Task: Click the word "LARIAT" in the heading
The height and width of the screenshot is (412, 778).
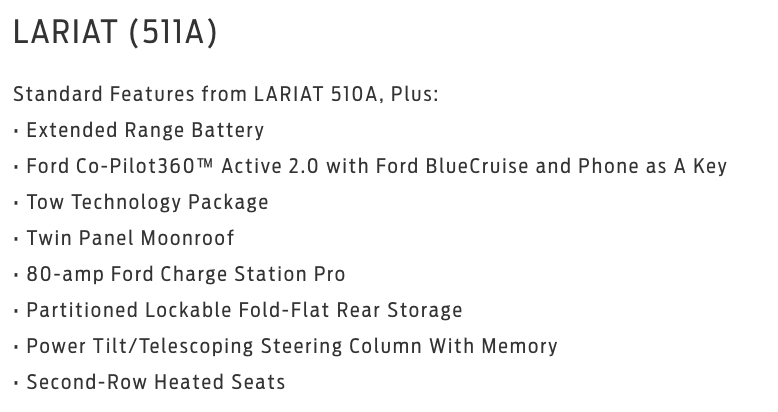Action: click(x=66, y=33)
